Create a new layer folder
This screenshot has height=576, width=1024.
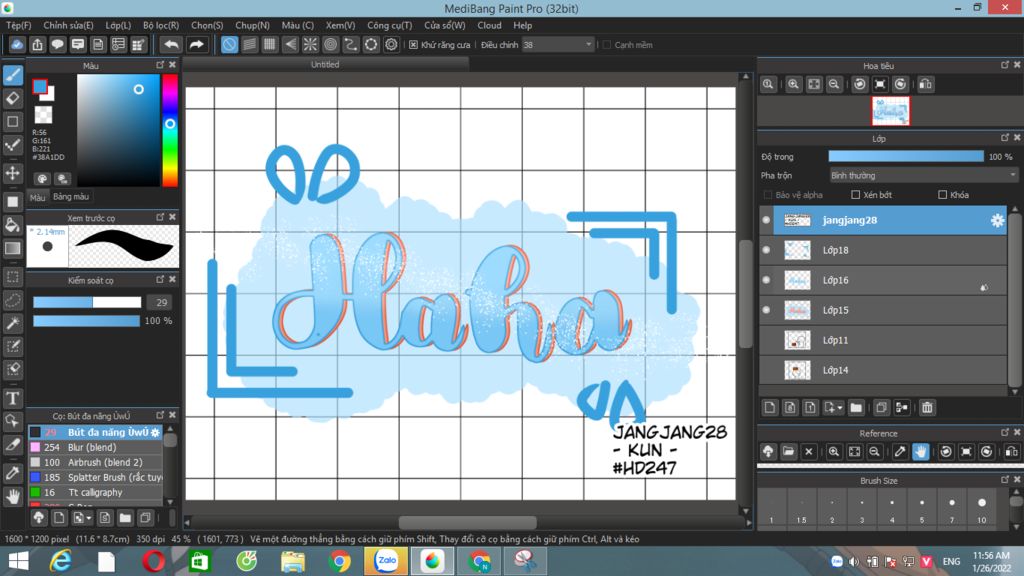tap(856, 408)
